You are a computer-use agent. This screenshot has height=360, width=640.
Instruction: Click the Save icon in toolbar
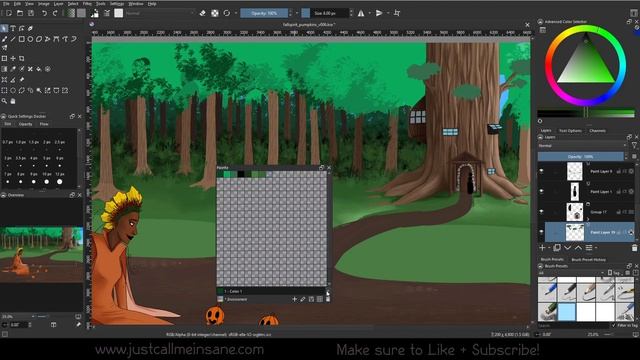click(31, 13)
